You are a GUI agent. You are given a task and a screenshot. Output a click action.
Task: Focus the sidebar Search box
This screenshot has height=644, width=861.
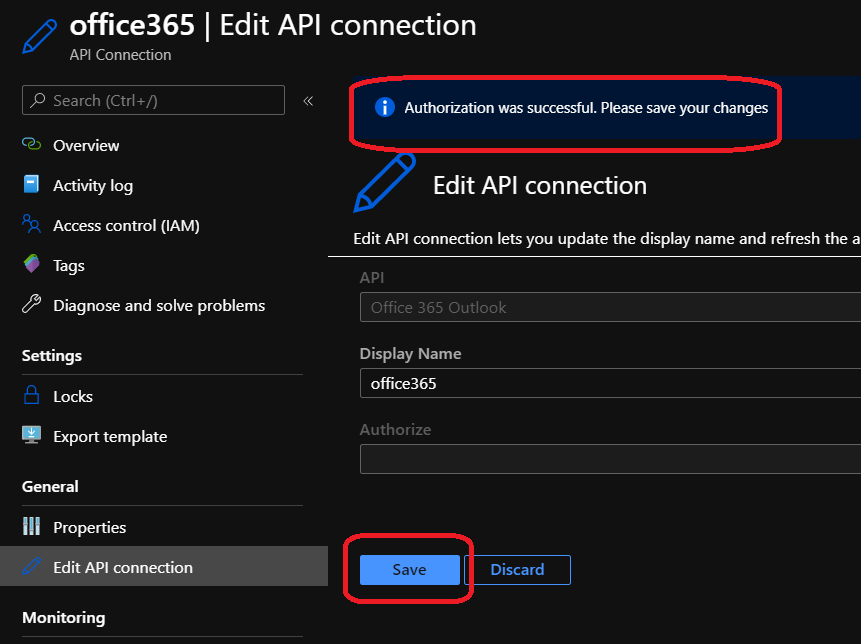[153, 100]
